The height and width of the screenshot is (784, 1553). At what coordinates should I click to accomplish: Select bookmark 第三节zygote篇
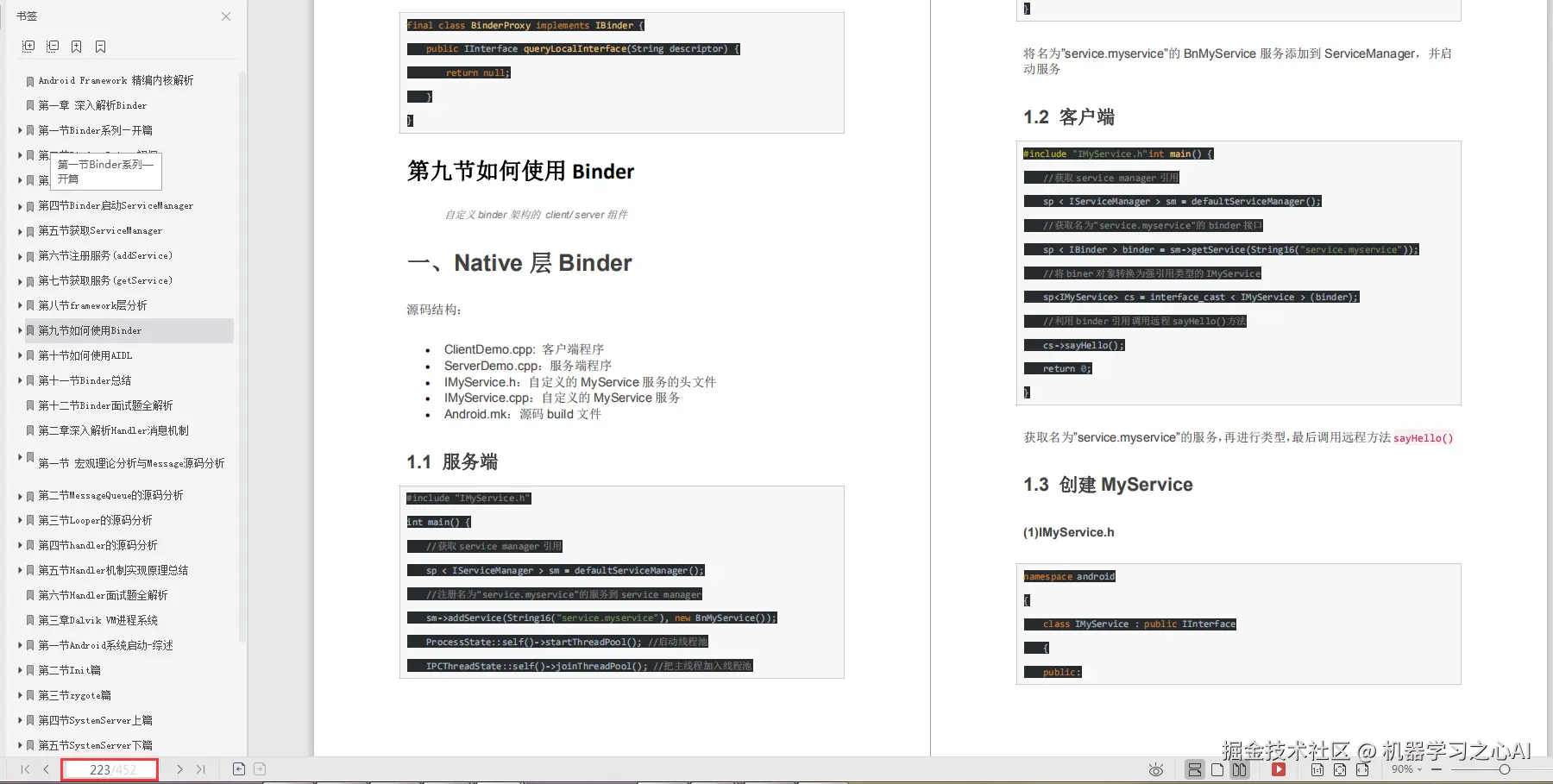tap(74, 695)
